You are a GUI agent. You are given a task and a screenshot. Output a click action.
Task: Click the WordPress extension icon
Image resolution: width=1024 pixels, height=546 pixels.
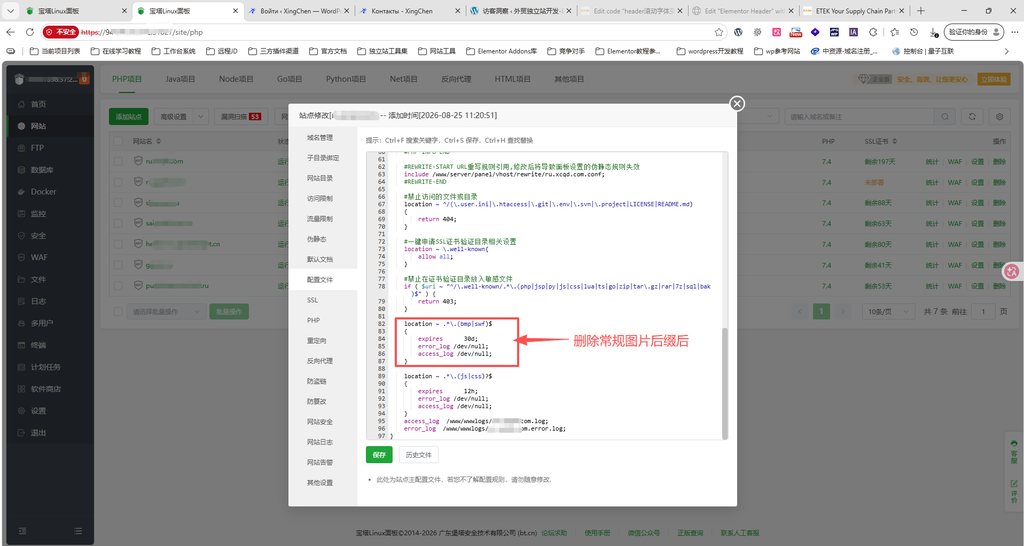coord(738,32)
